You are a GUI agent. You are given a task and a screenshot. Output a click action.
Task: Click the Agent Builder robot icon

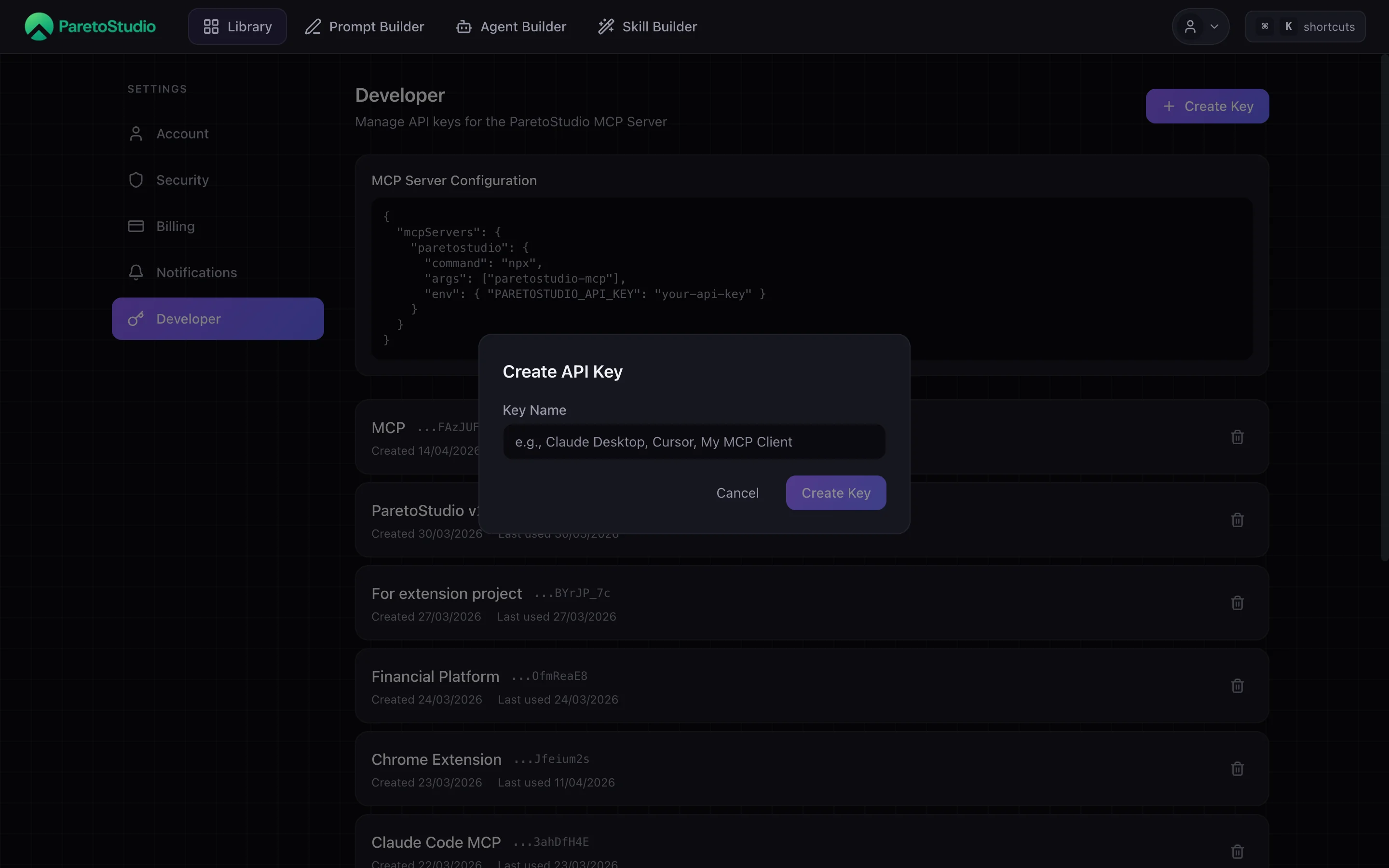[x=464, y=27]
